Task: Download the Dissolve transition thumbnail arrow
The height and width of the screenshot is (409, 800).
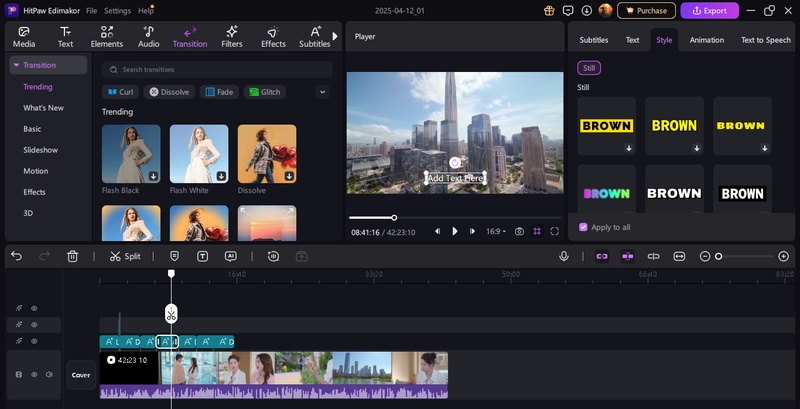Action: point(289,176)
